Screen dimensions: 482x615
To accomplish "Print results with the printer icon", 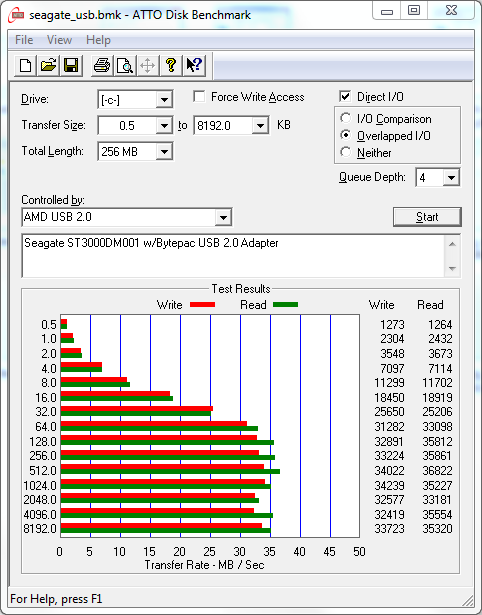I will [102, 65].
